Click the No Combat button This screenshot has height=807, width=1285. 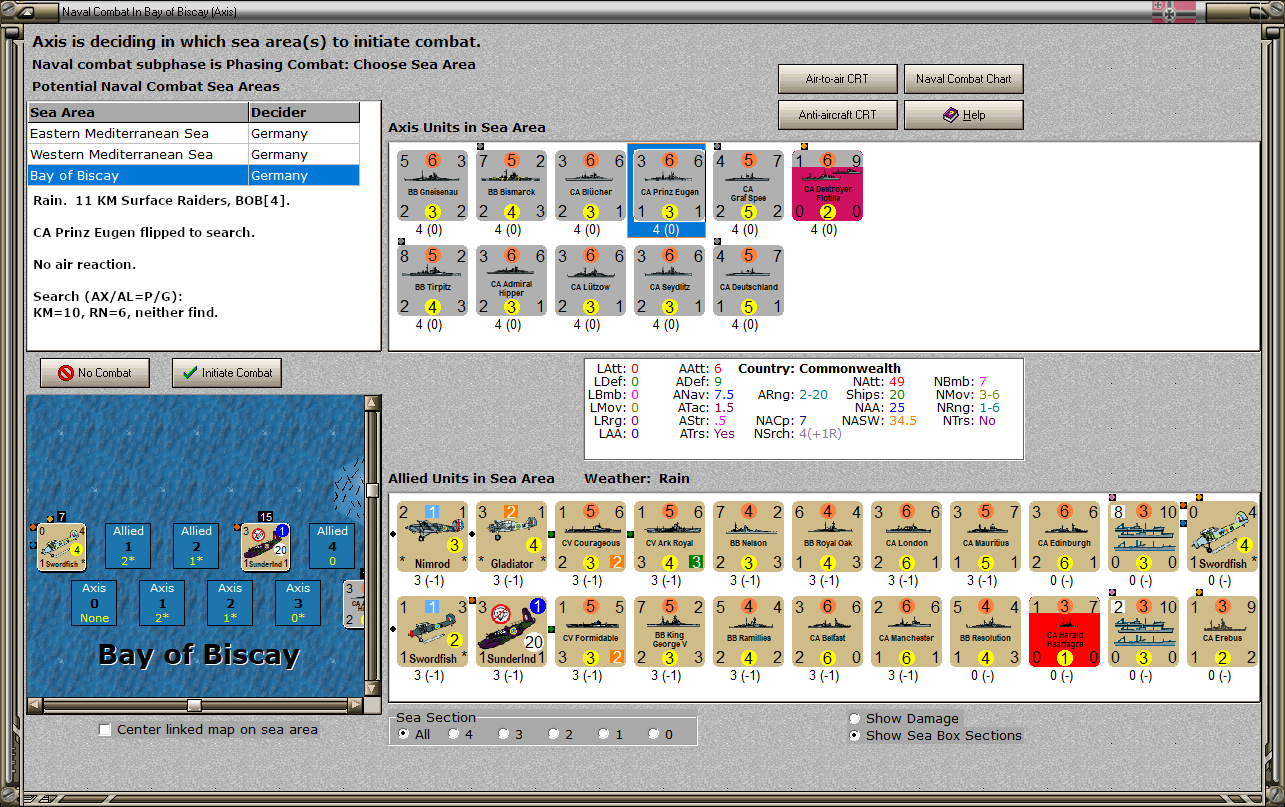tap(94, 373)
